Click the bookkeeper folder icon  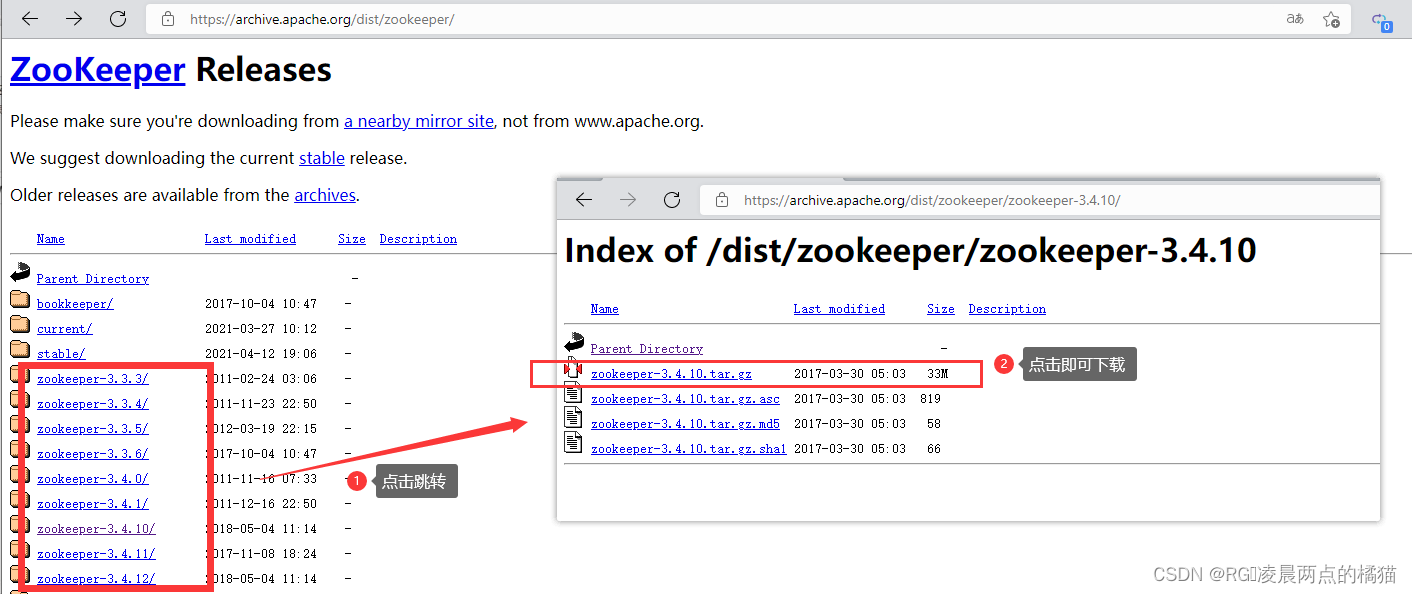click(x=20, y=298)
